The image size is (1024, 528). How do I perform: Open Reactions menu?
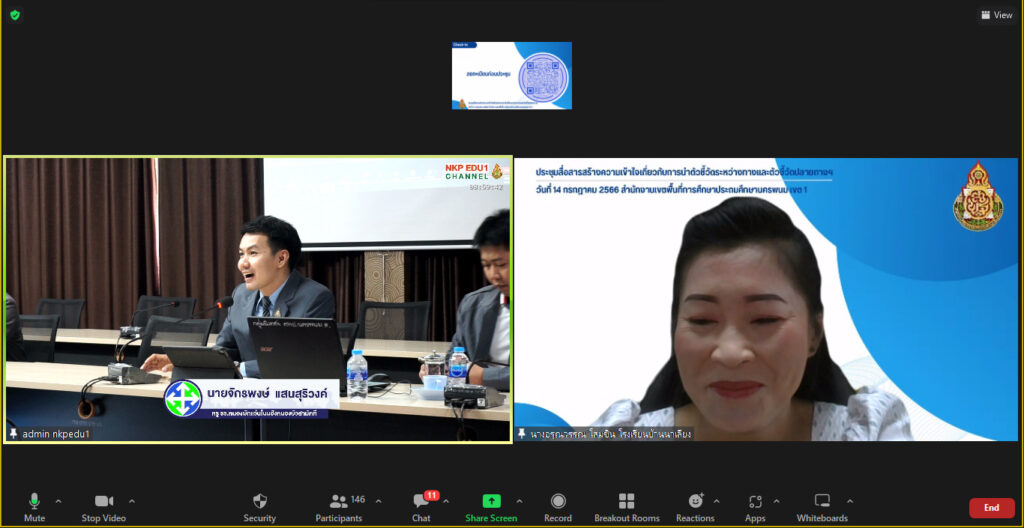click(x=696, y=507)
